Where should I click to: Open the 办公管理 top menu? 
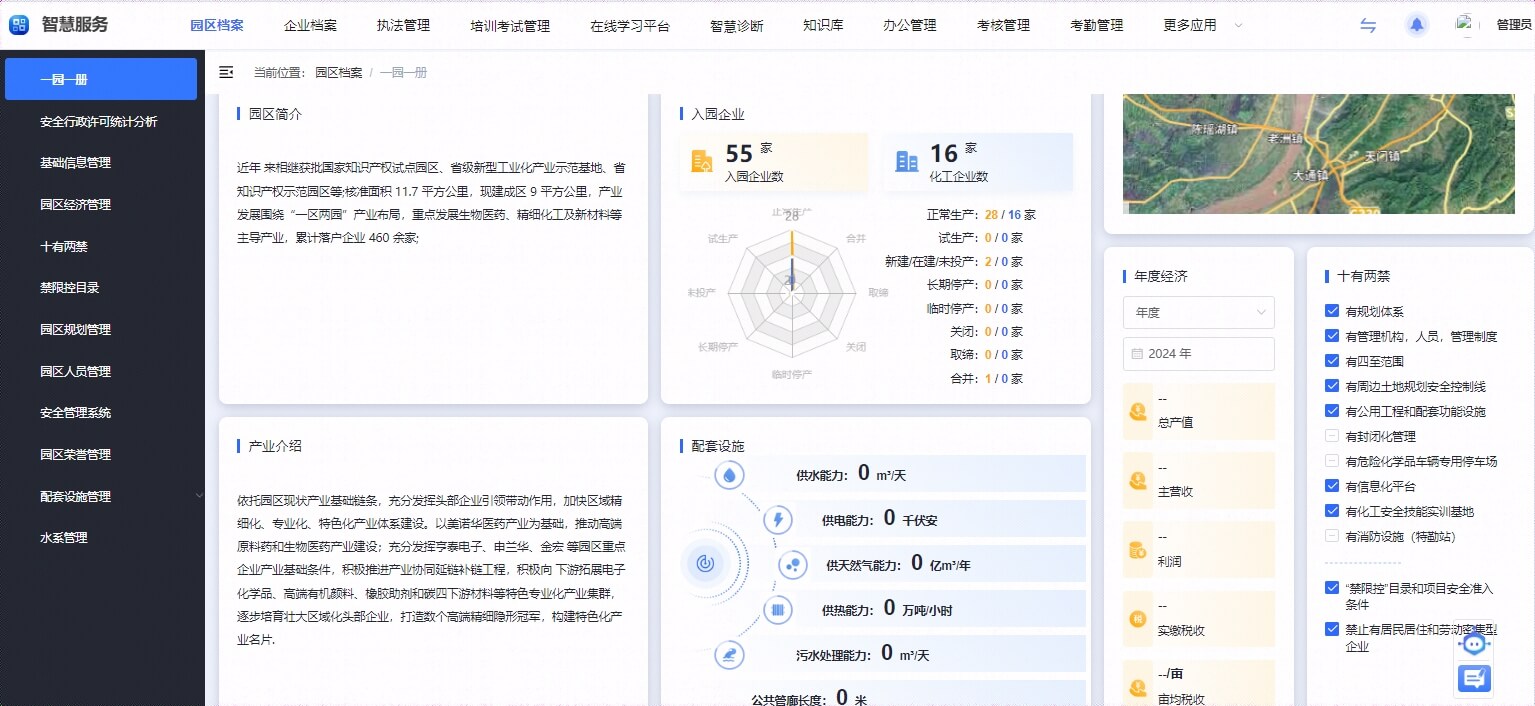click(x=910, y=26)
